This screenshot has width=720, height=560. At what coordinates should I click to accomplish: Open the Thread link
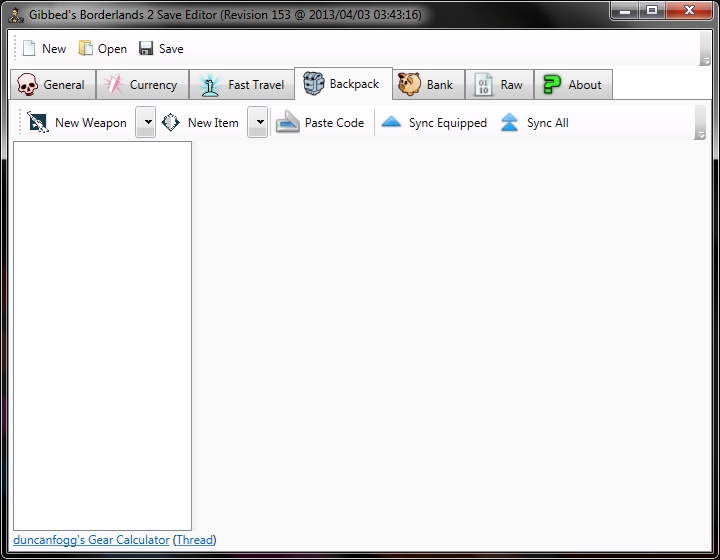click(x=195, y=540)
